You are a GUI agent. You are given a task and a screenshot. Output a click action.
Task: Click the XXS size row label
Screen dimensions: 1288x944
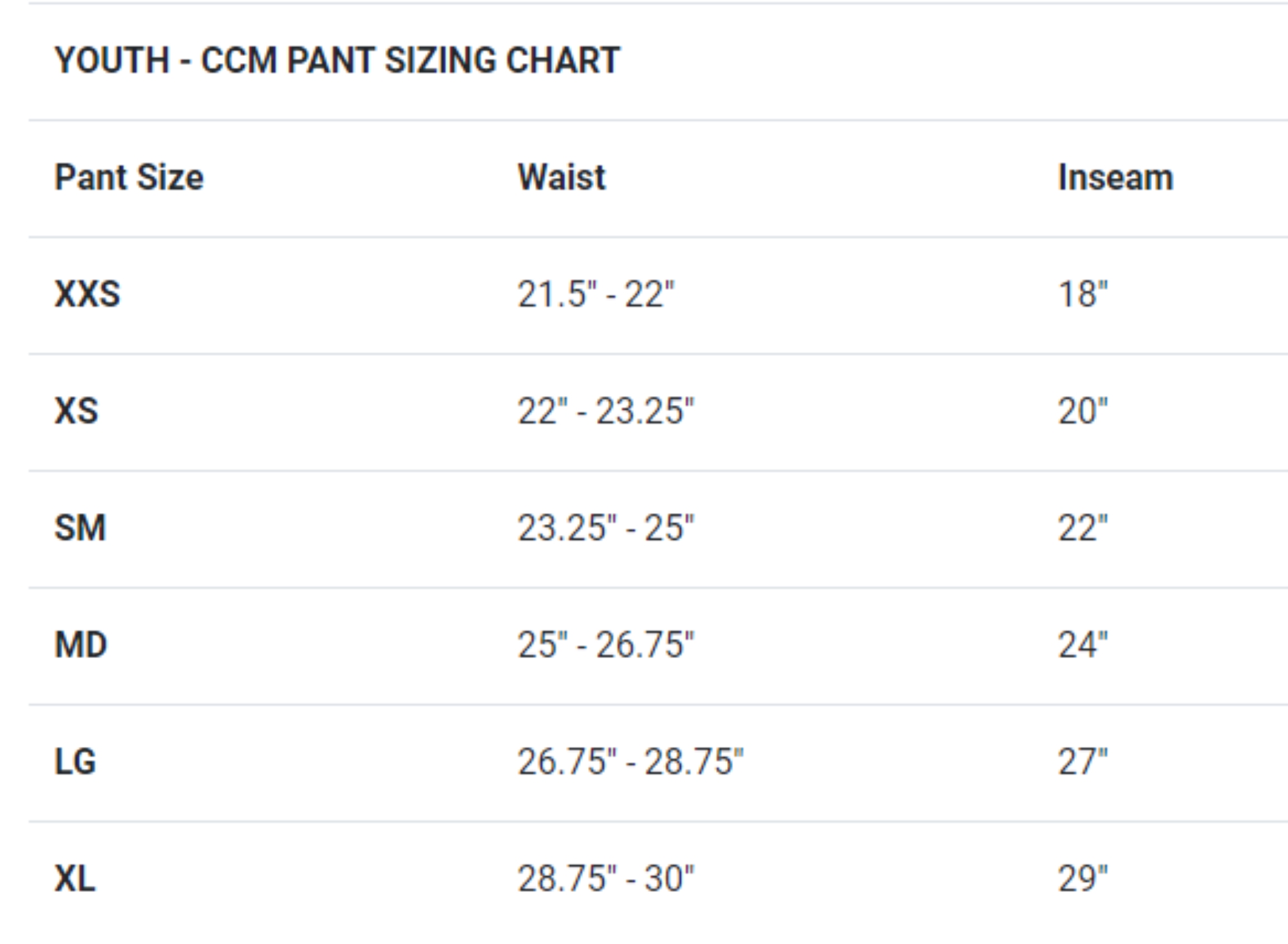(87, 294)
